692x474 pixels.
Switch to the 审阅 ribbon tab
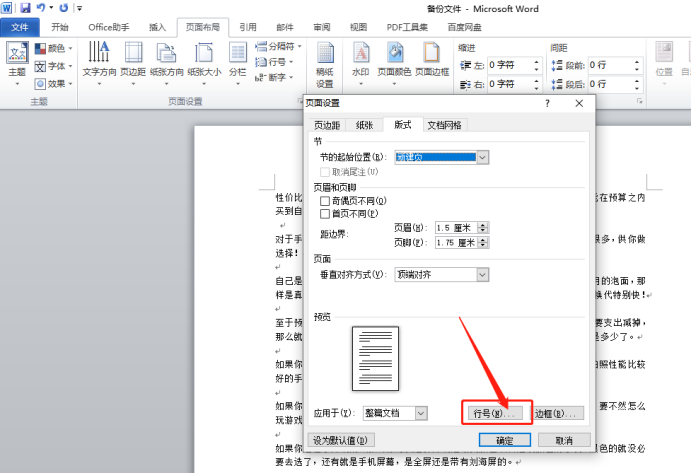pyautogui.click(x=322, y=27)
